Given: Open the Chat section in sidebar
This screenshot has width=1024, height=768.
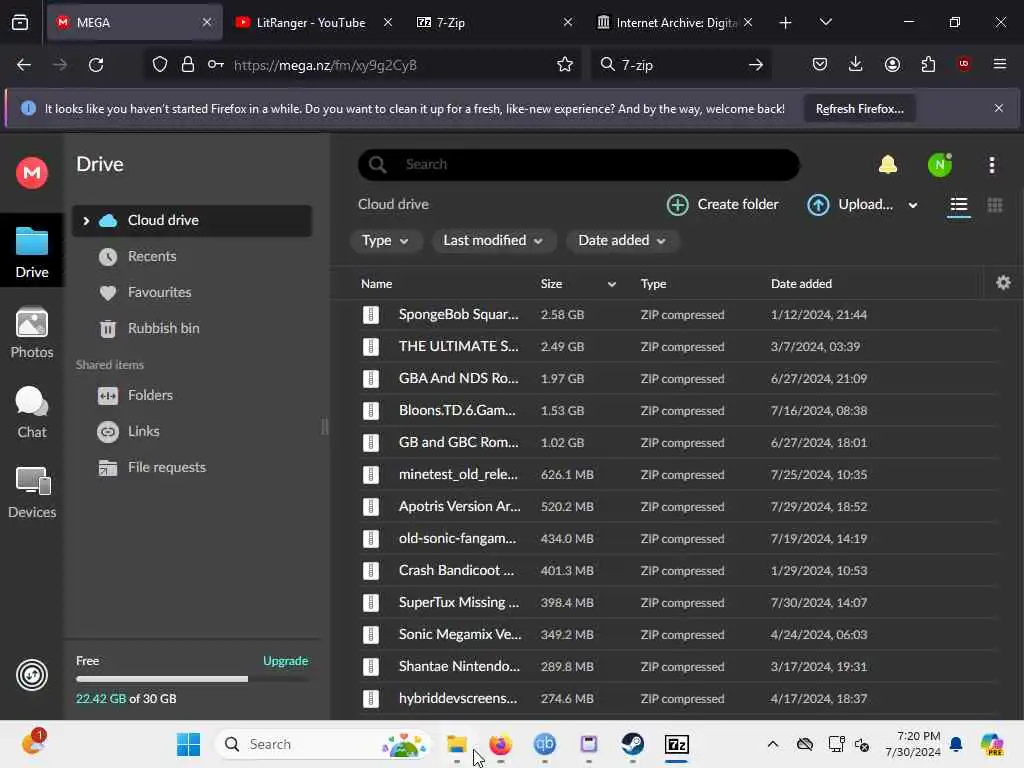Looking at the screenshot, I should tap(31, 413).
